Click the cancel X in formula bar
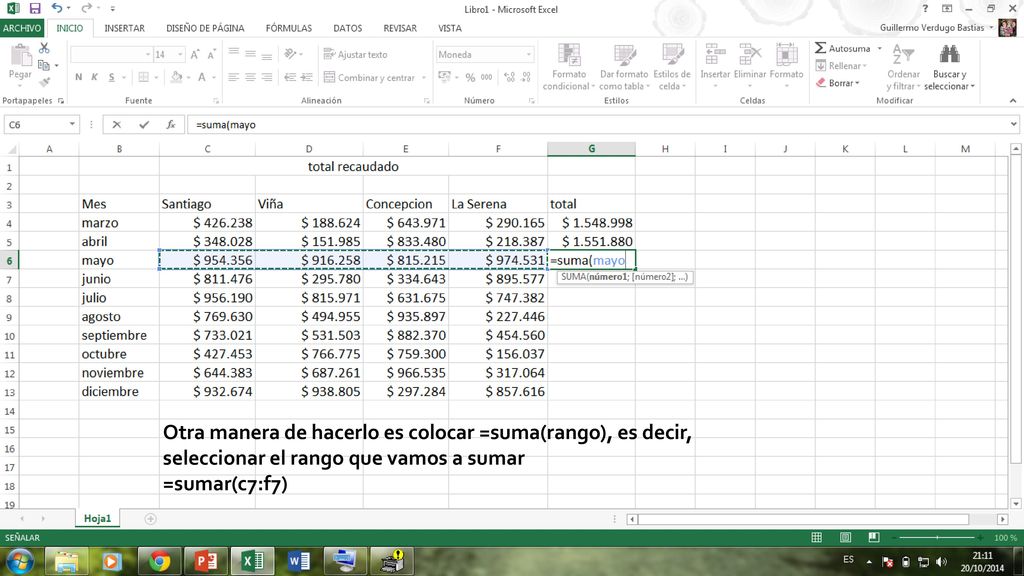Screen dimensions: 1024x576 point(116,124)
